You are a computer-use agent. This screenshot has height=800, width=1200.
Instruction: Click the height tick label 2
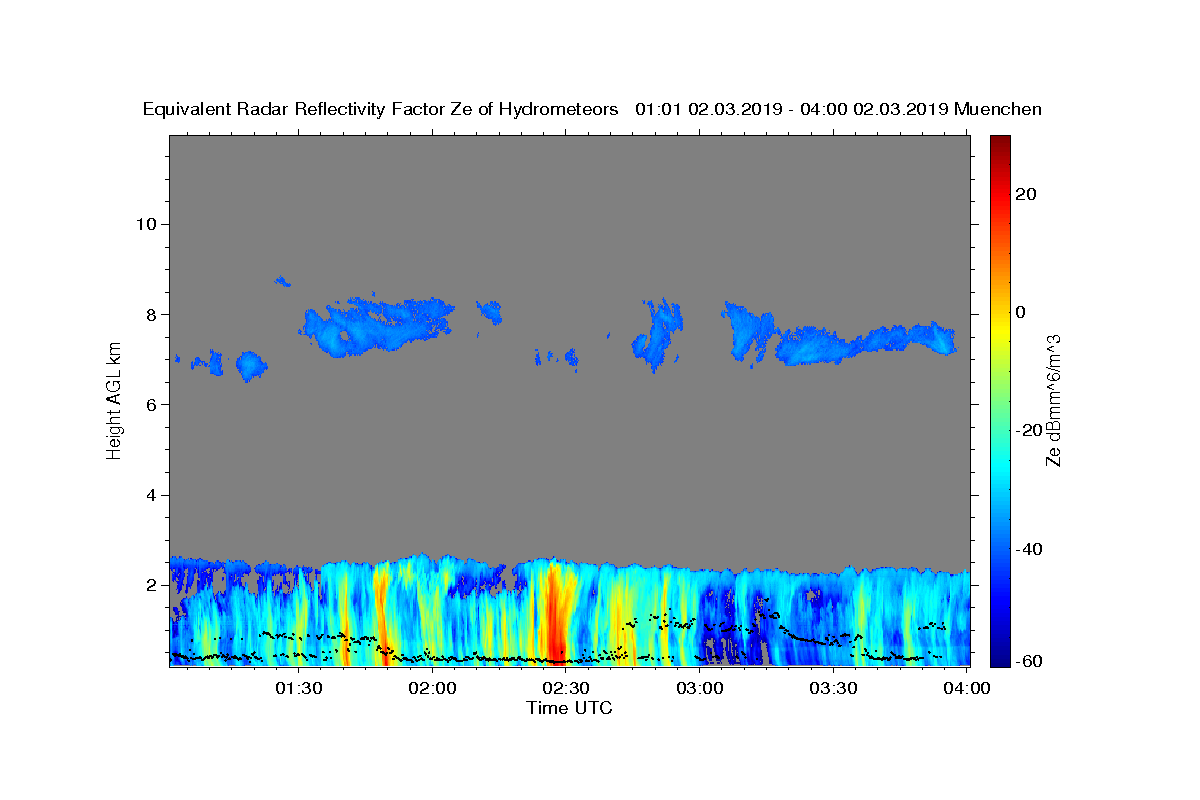click(150, 585)
